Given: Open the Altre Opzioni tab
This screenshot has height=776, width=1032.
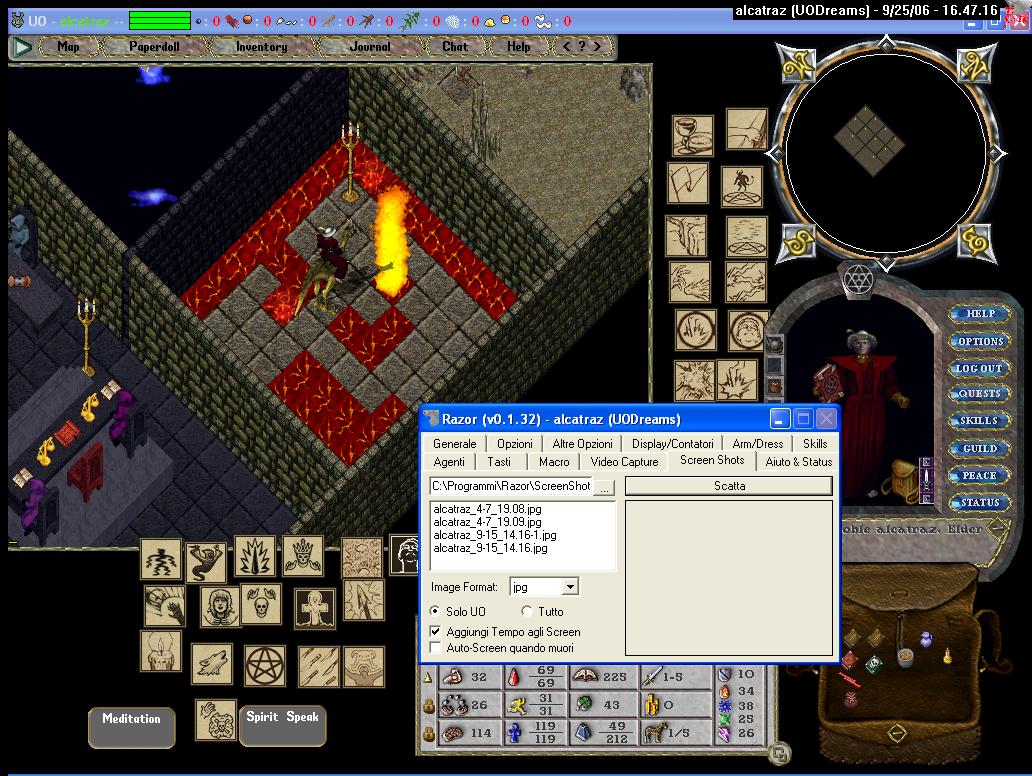Looking at the screenshot, I should click(582, 444).
